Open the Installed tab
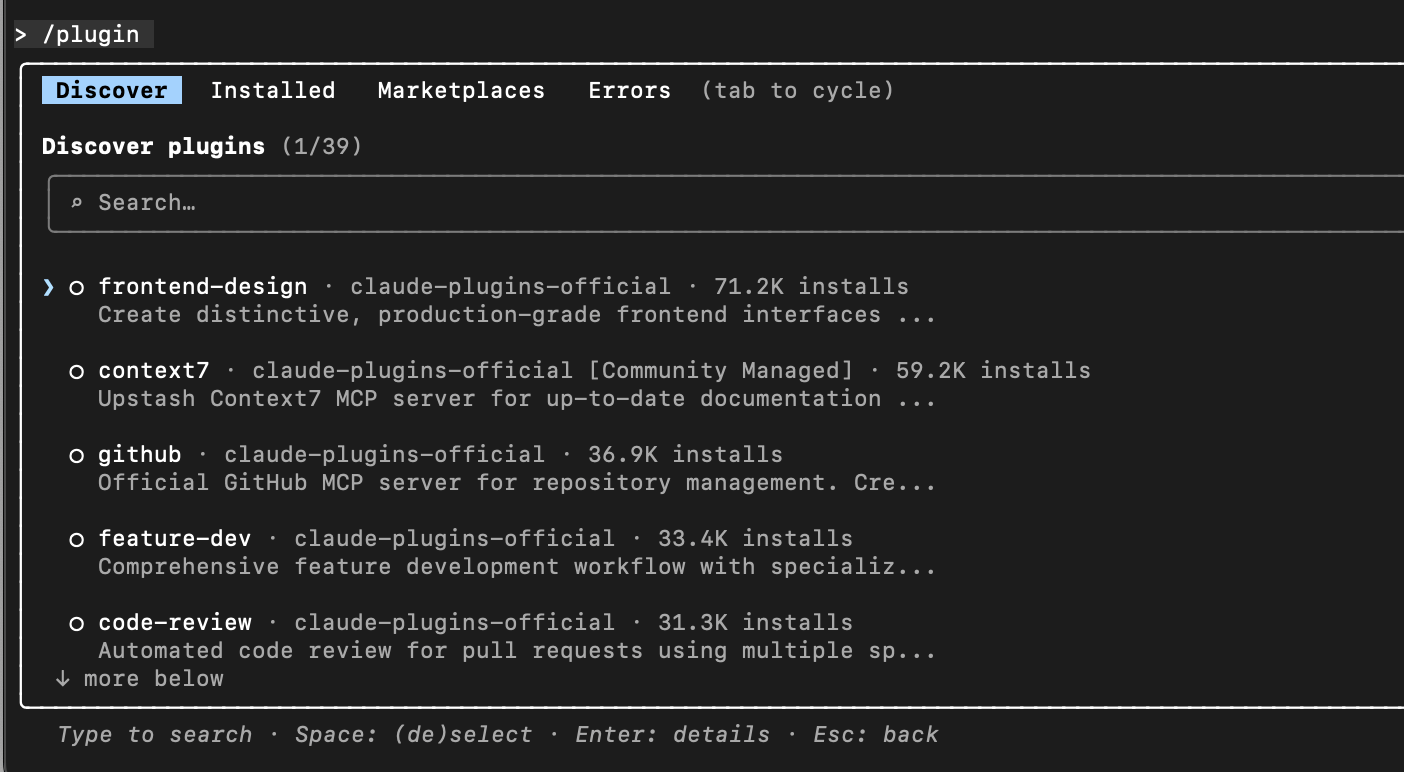This screenshot has height=772, width=1404. pos(272,91)
